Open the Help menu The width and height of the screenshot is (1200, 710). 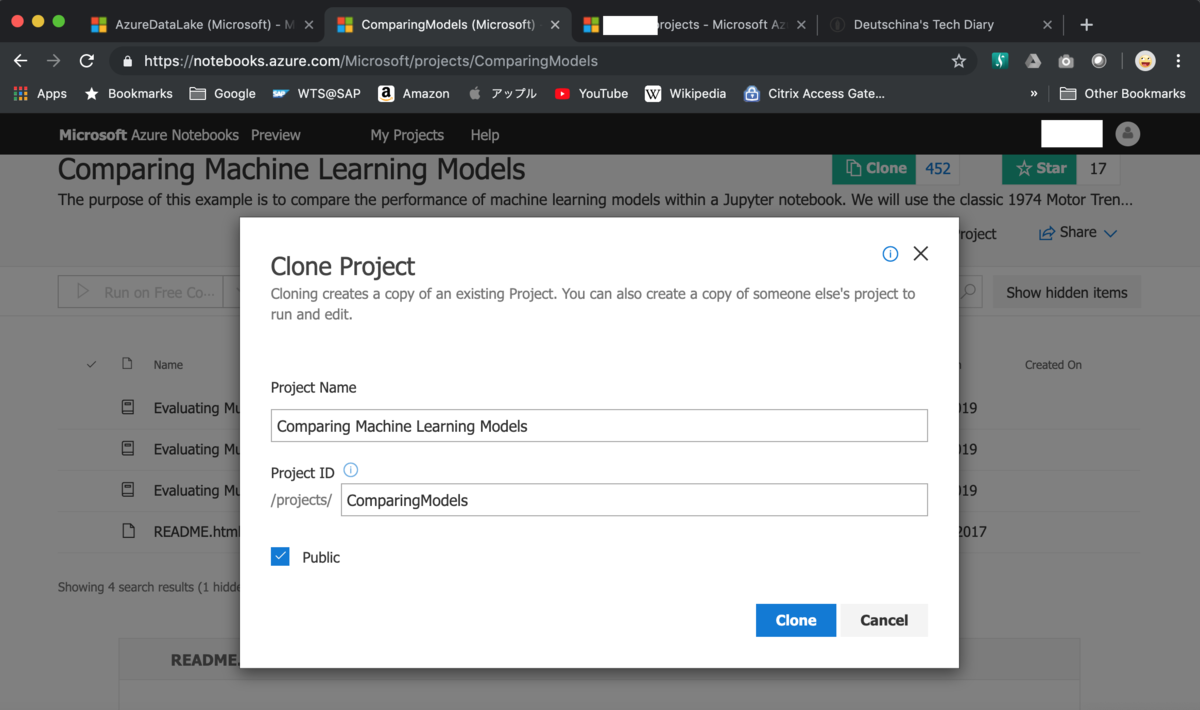[485, 134]
